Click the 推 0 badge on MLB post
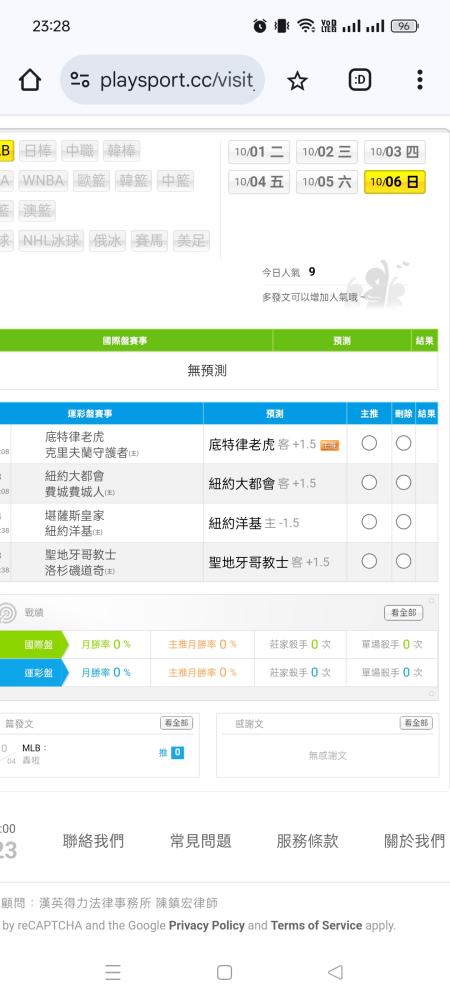The height and width of the screenshot is (1000, 450). [171, 753]
